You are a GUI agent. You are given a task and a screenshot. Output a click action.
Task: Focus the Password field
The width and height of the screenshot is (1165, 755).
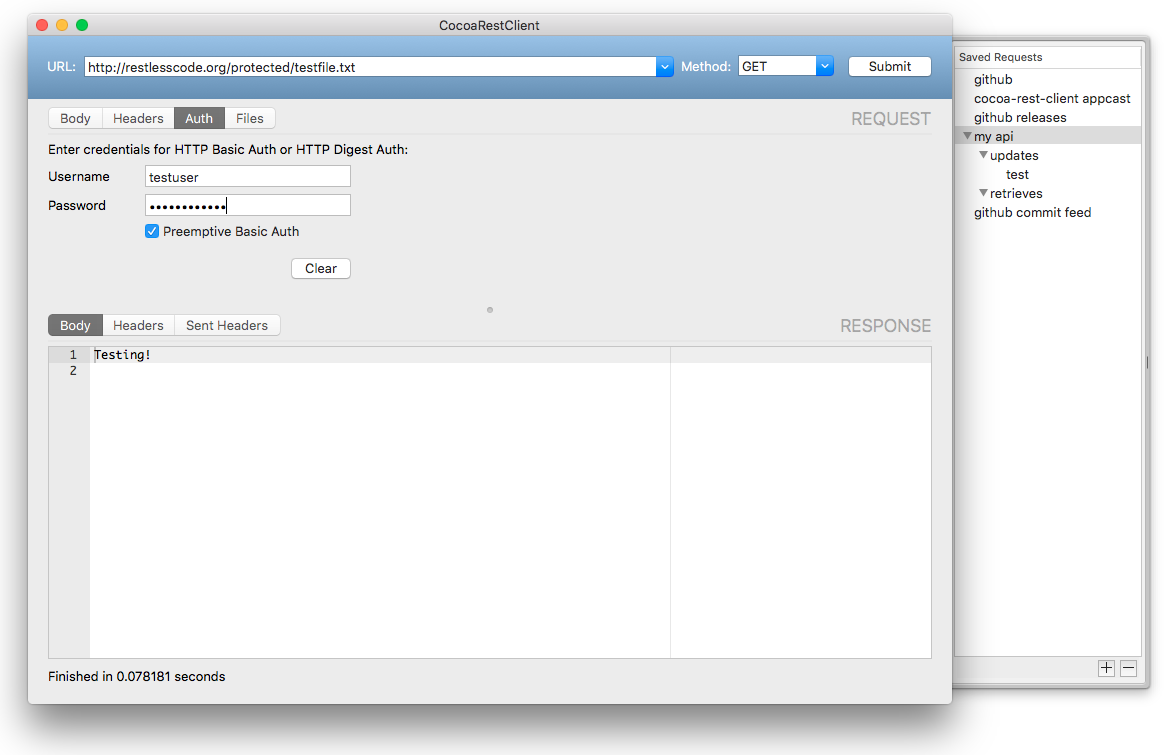[x=247, y=206]
